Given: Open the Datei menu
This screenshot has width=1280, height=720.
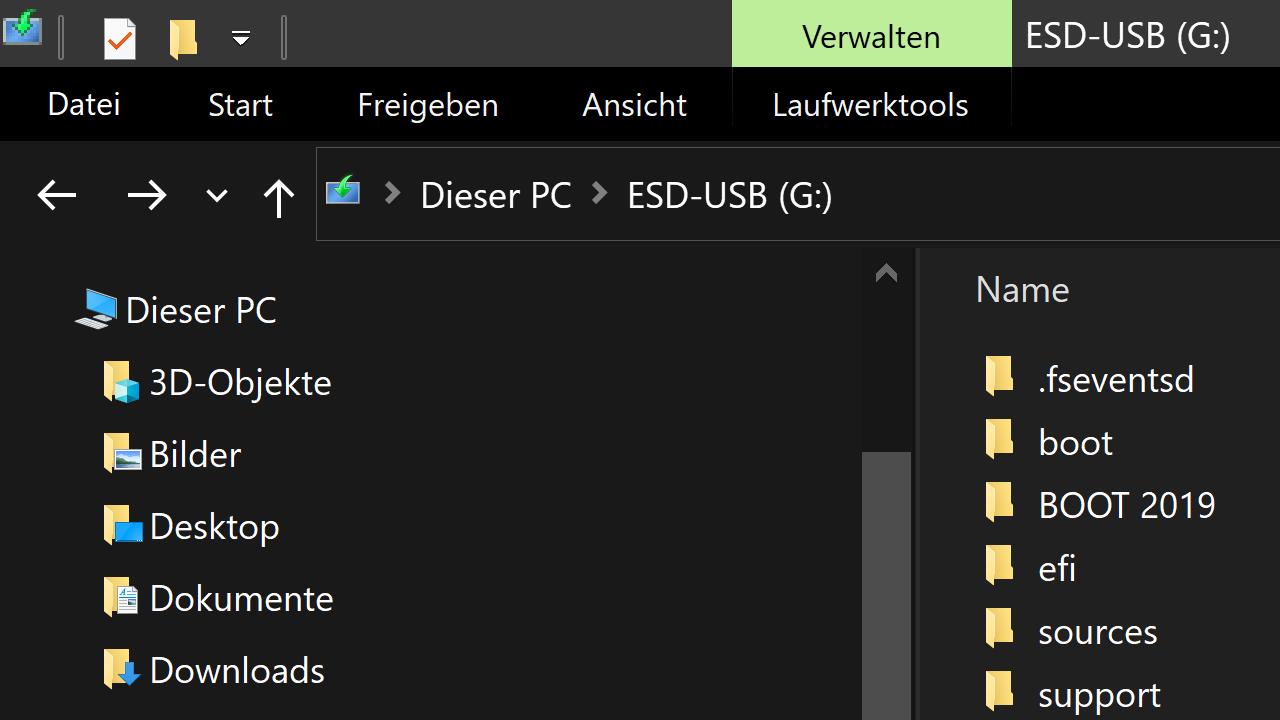Looking at the screenshot, I should [84, 105].
